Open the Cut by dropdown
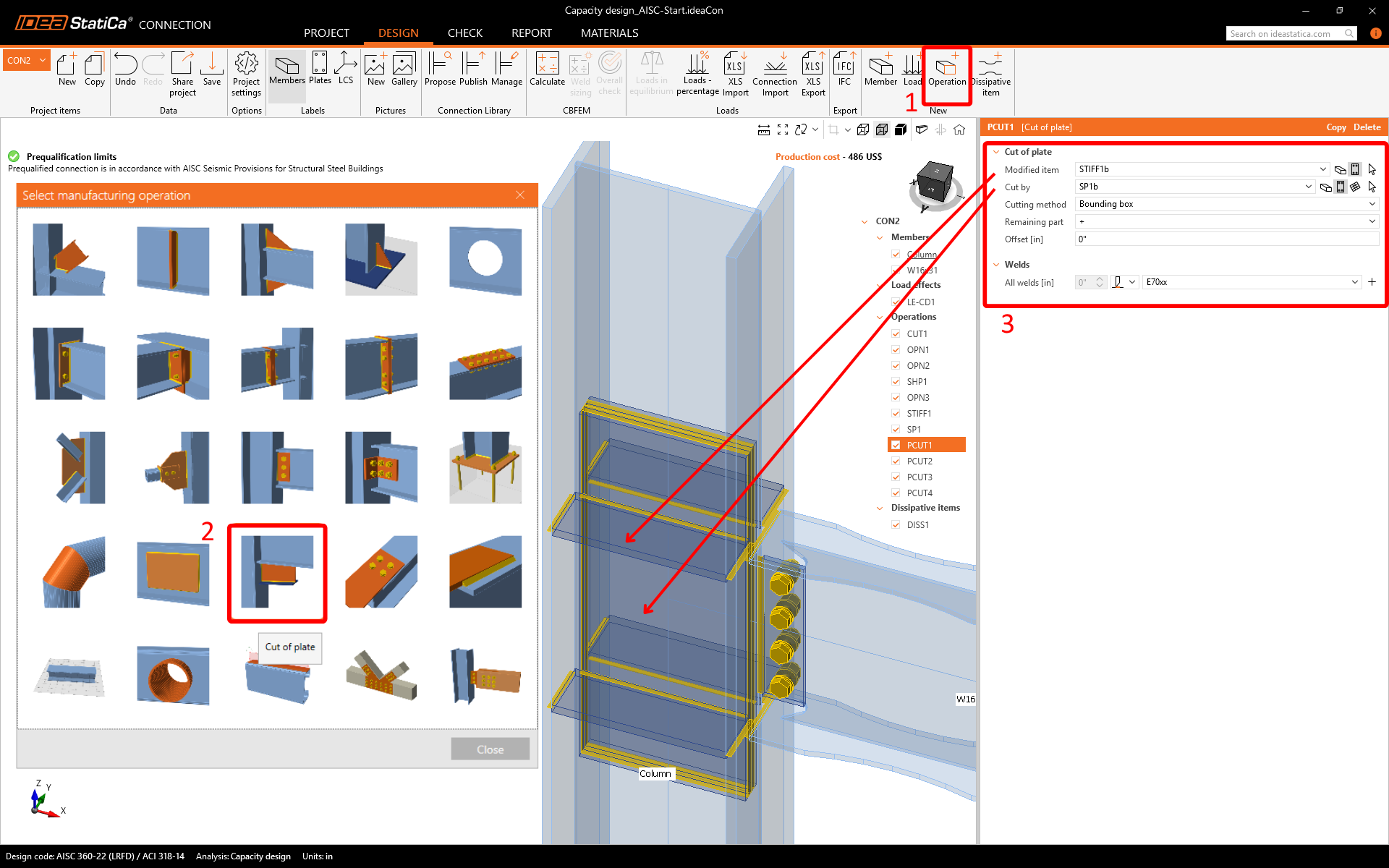 click(x=1308, y=187)
